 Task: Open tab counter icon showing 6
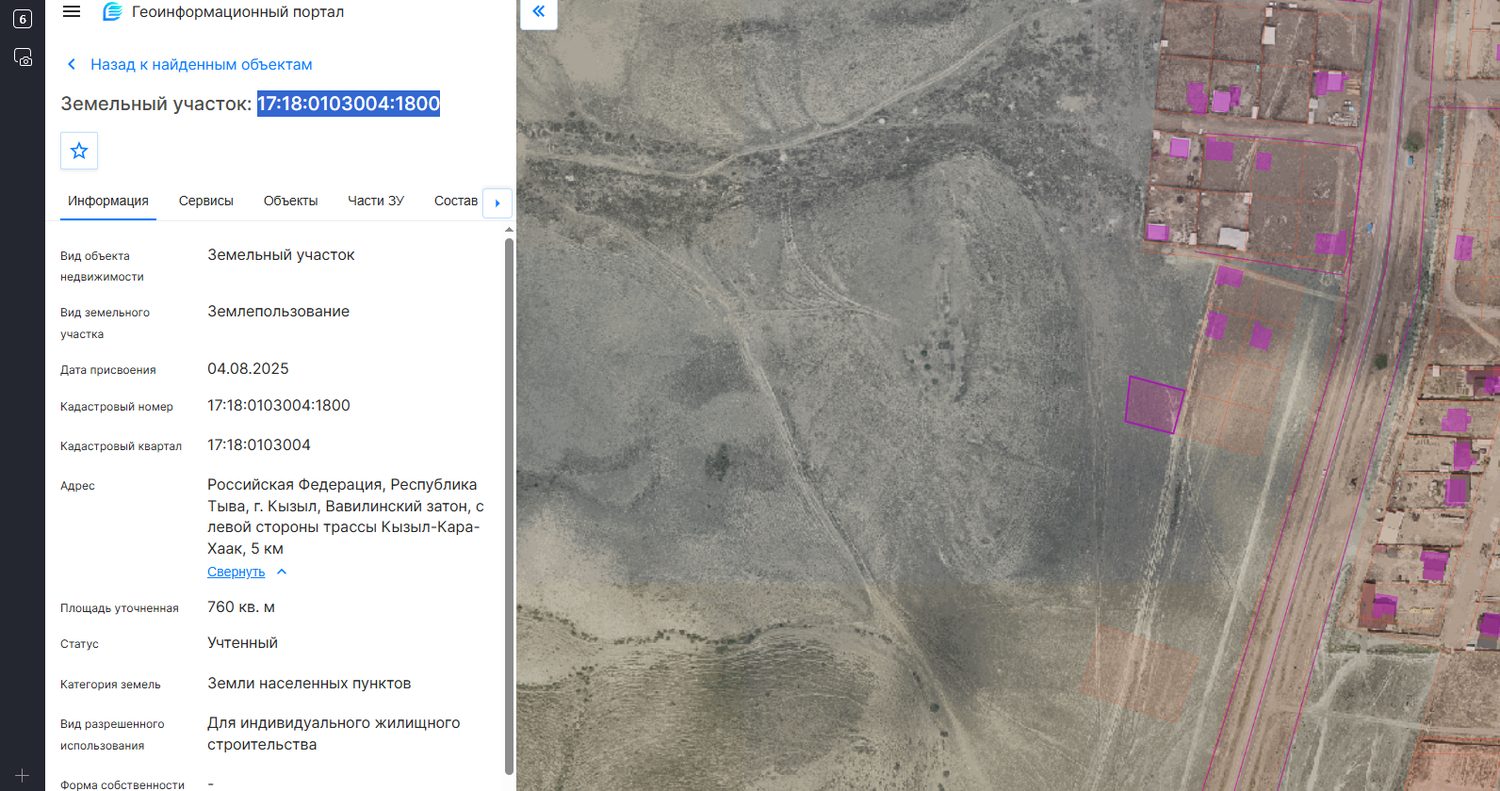click(x=22, y=19)
